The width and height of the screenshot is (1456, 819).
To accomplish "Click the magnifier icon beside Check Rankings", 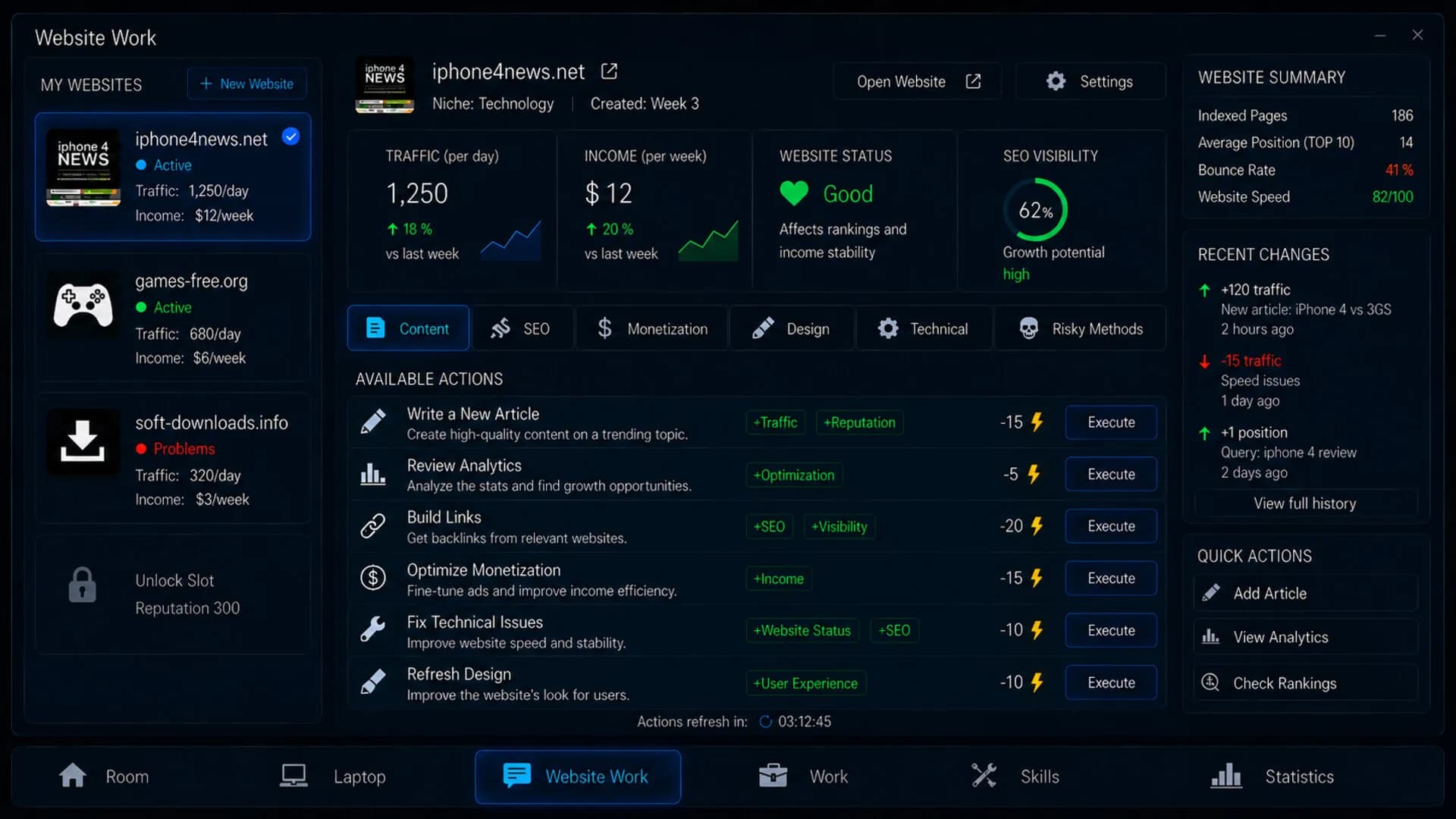I will click(1210, 682).
